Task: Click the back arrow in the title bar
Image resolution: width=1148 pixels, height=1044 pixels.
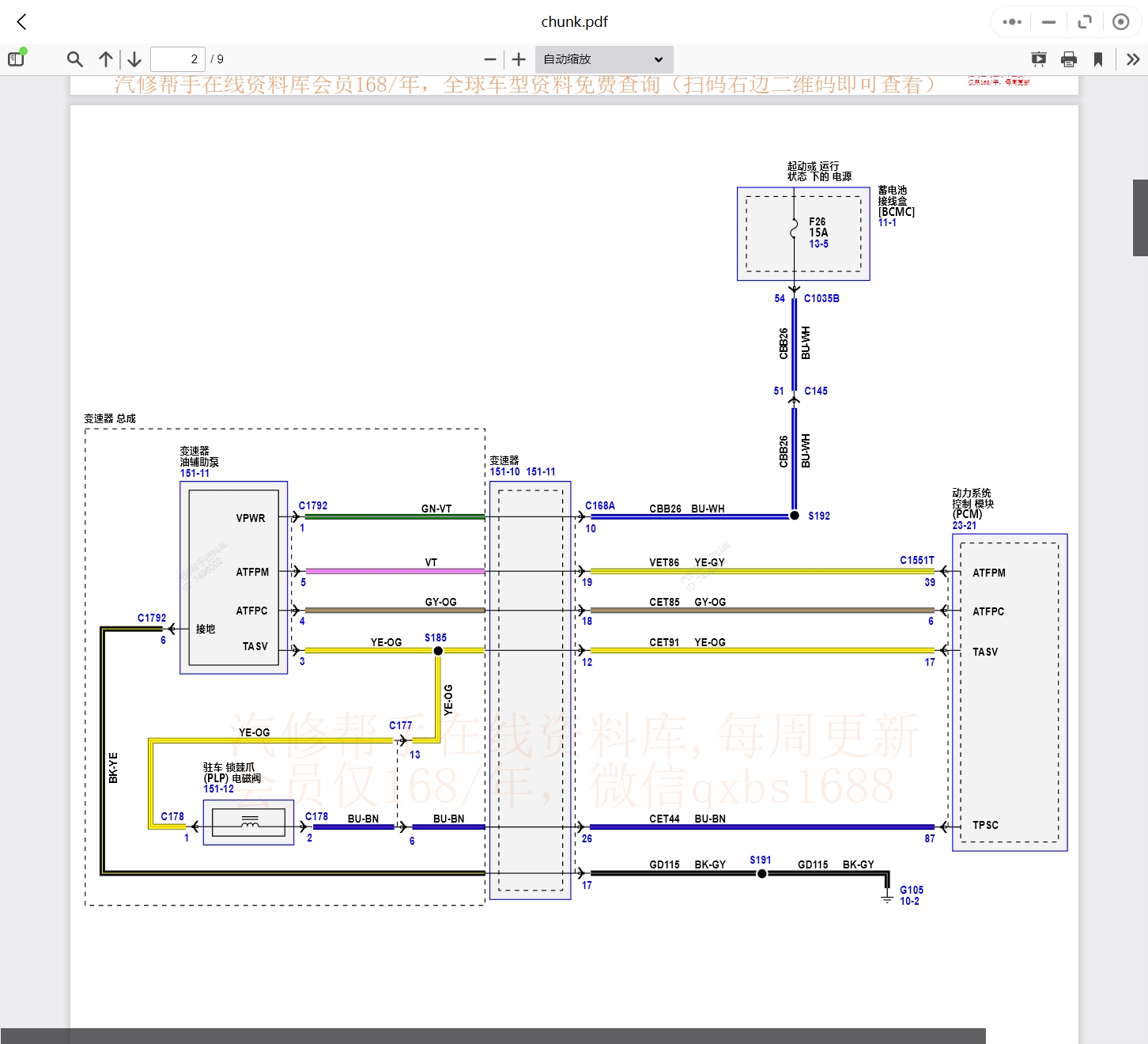Action: point(22,22)
